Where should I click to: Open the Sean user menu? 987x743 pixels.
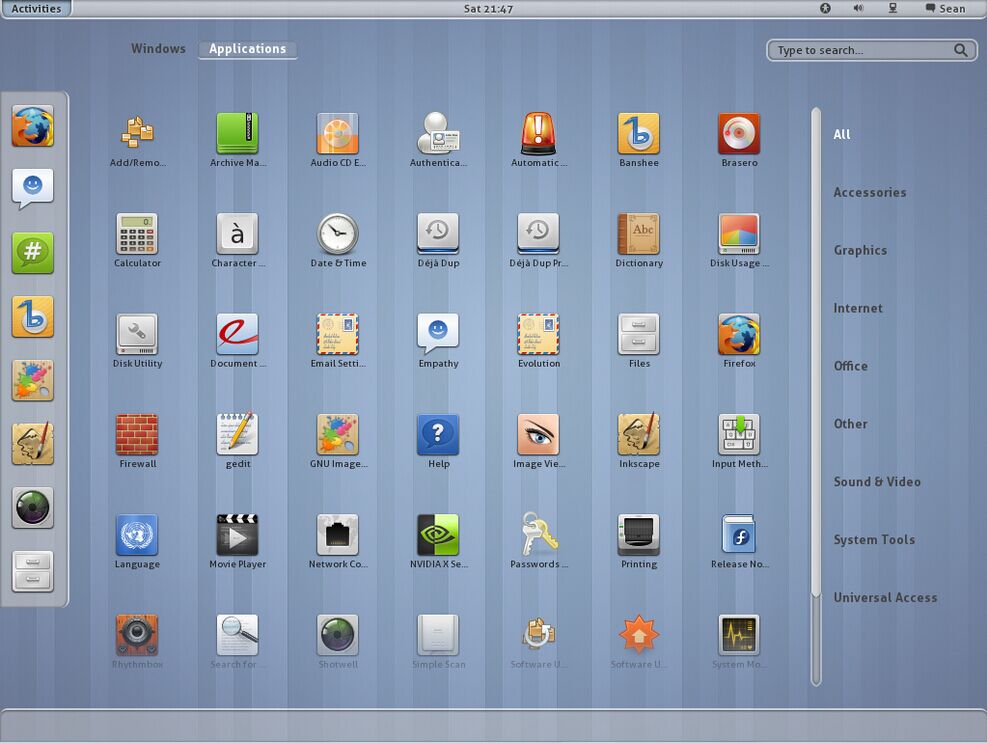click(945, 9)
